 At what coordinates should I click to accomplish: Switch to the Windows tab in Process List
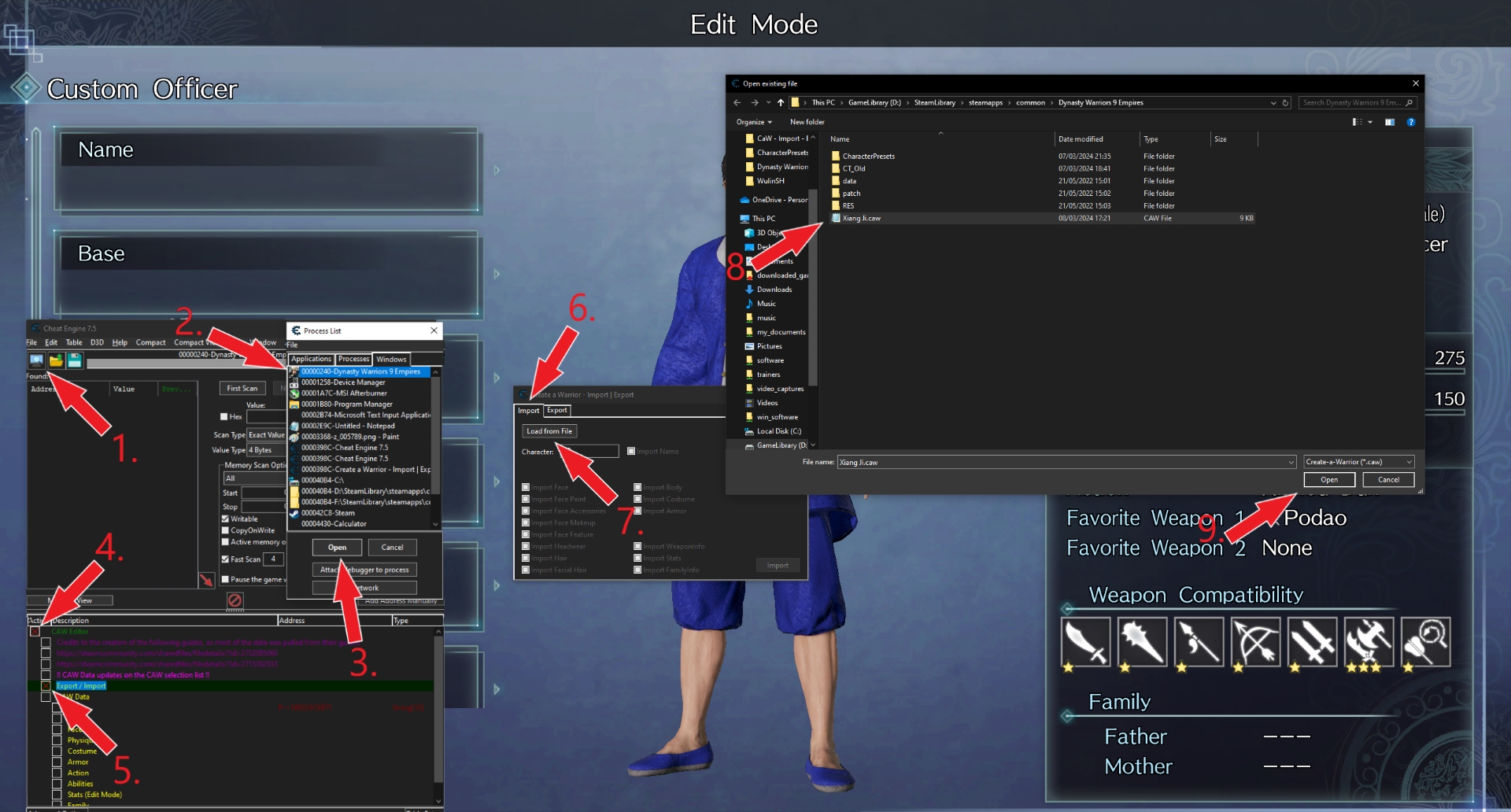(391, 359)
